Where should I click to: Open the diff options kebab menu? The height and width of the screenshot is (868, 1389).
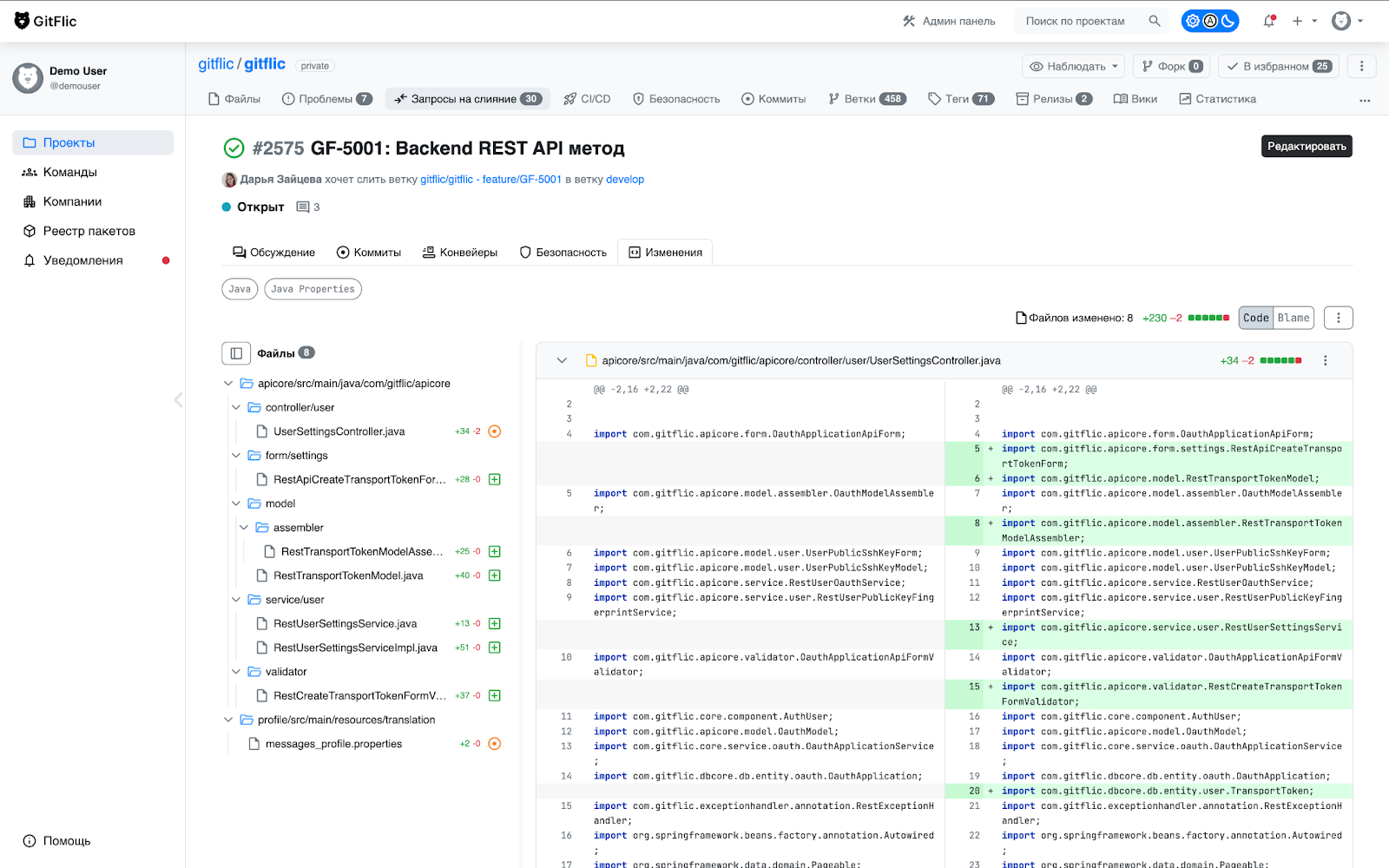[x=1338, y=318]
